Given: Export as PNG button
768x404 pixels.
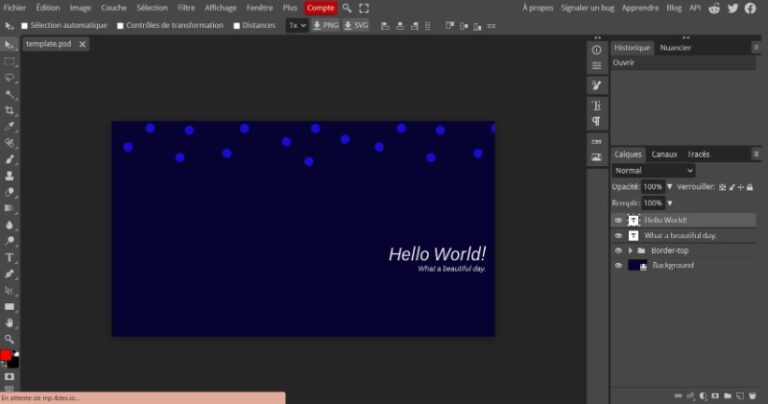Looking at the screenshot, I should (326, 25).
